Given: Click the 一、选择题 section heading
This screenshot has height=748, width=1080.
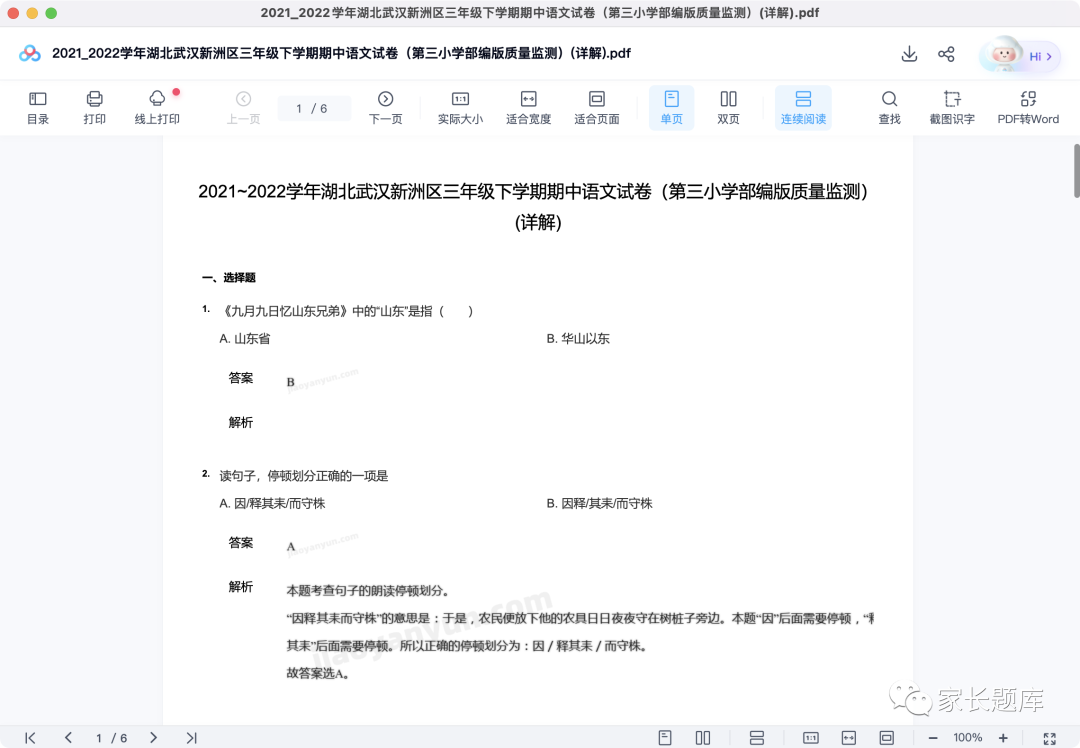Looking at the screenshot, I should (x=229, y=278).
